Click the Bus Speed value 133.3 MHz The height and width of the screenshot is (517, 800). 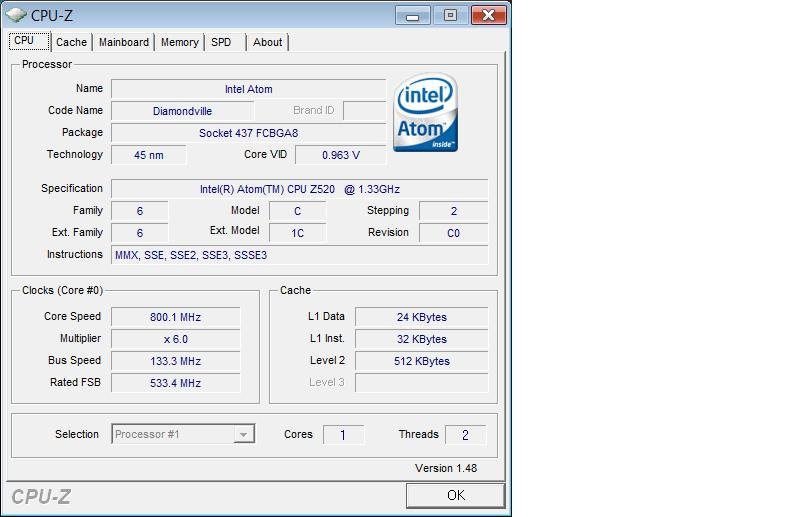click(x=176, y=361)
